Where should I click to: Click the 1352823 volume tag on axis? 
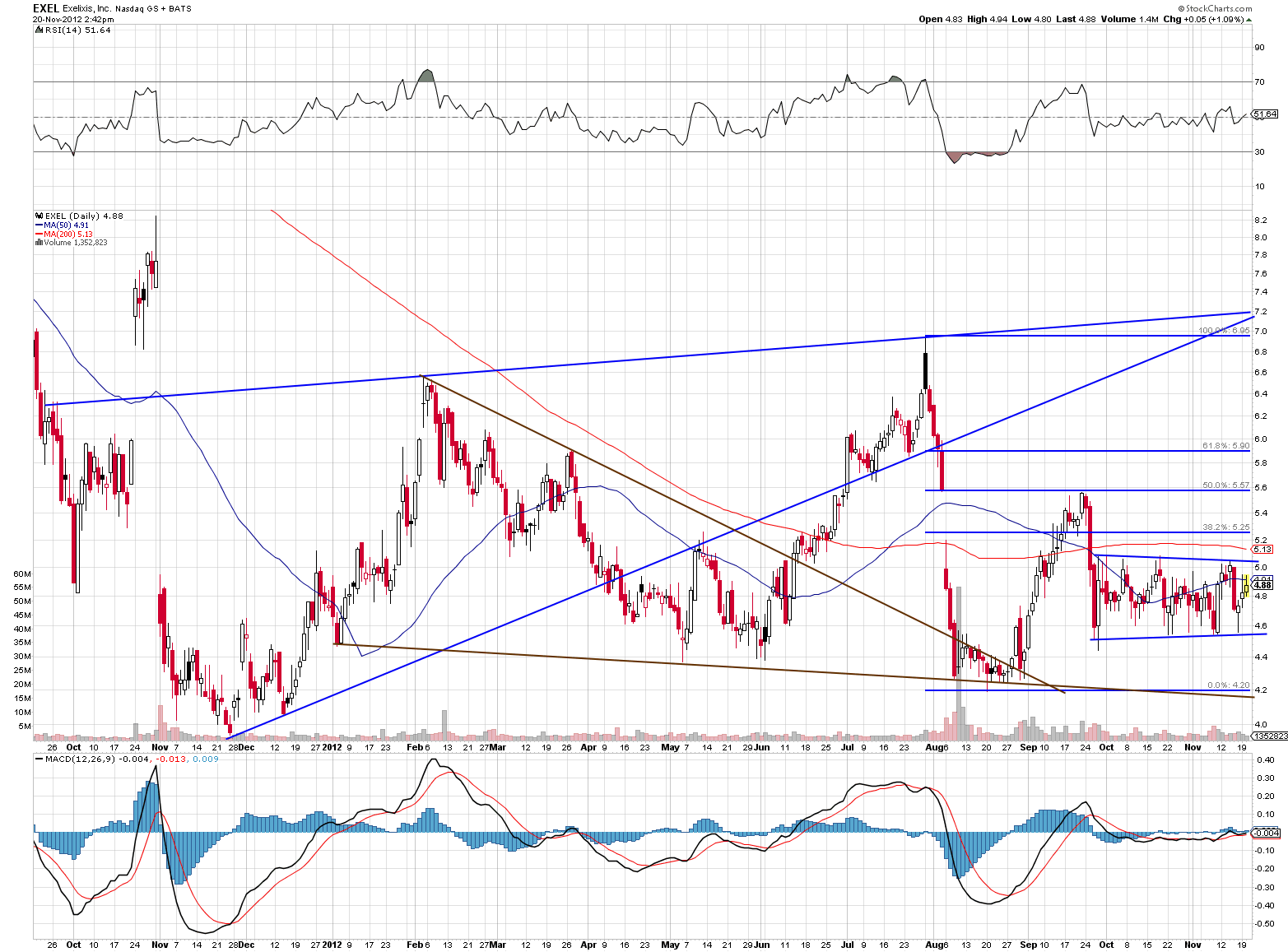tap(1270, 736)
